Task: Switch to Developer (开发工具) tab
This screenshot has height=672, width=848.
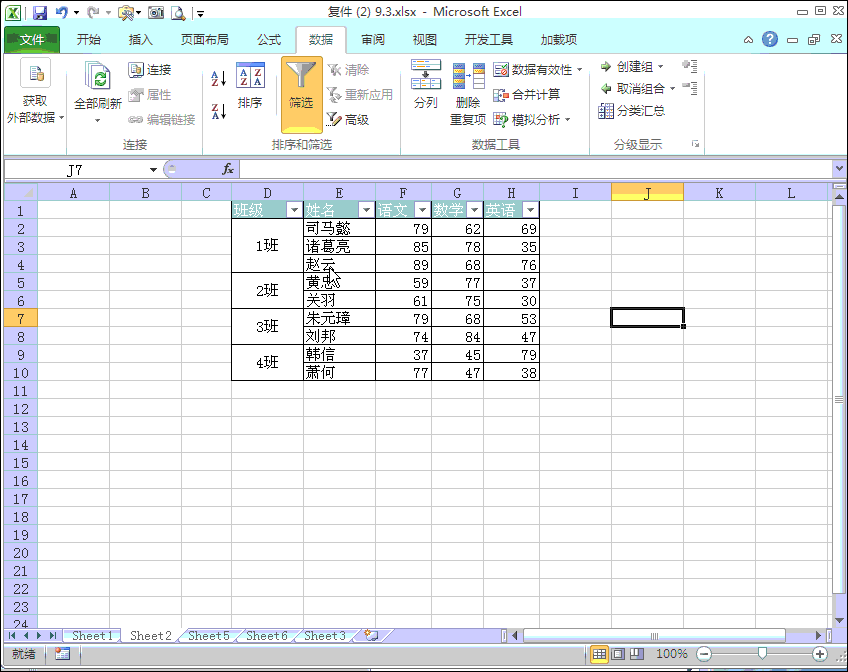Action: point(488,39)
